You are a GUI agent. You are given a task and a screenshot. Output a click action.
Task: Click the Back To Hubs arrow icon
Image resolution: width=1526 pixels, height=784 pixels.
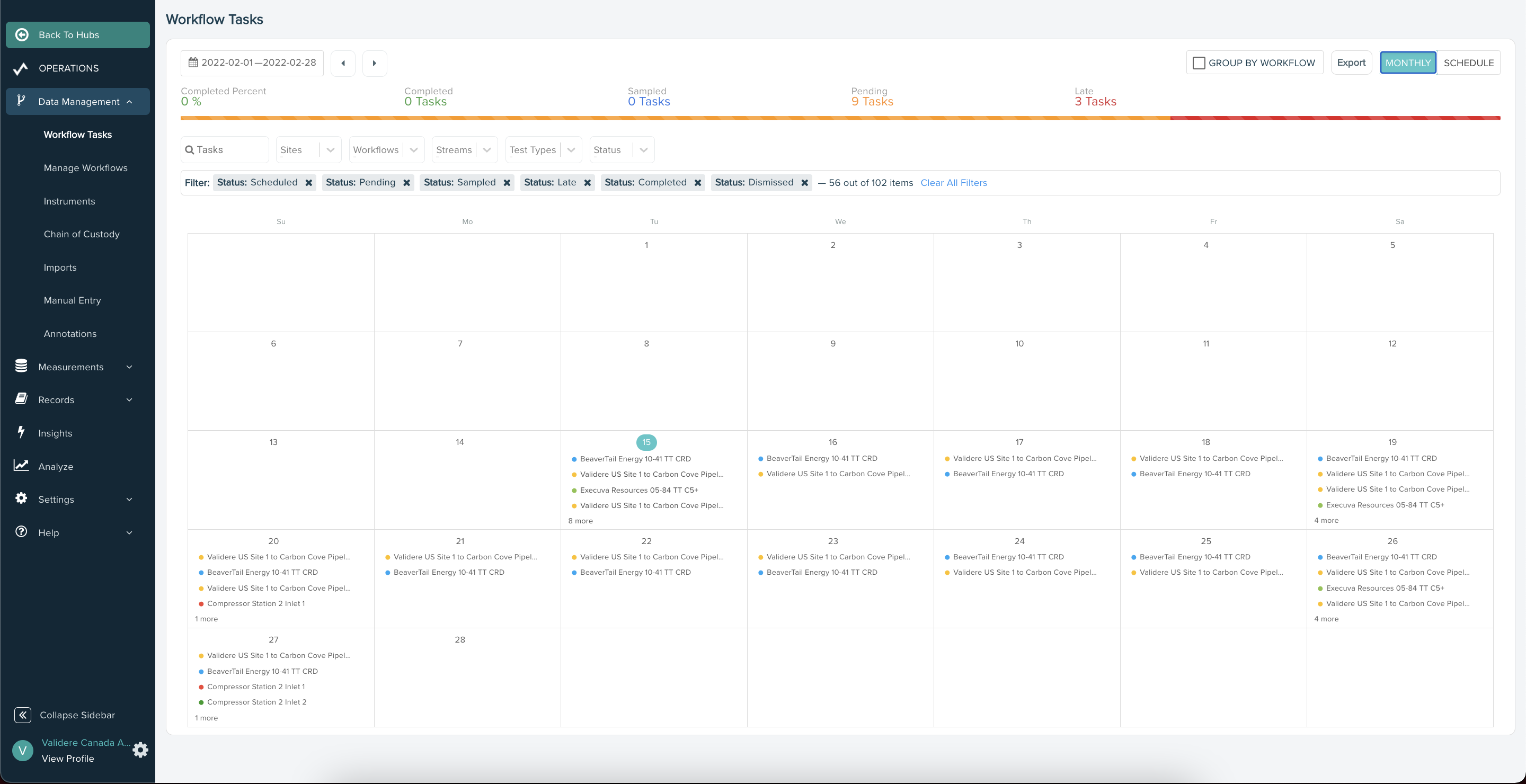coord(22,35)
